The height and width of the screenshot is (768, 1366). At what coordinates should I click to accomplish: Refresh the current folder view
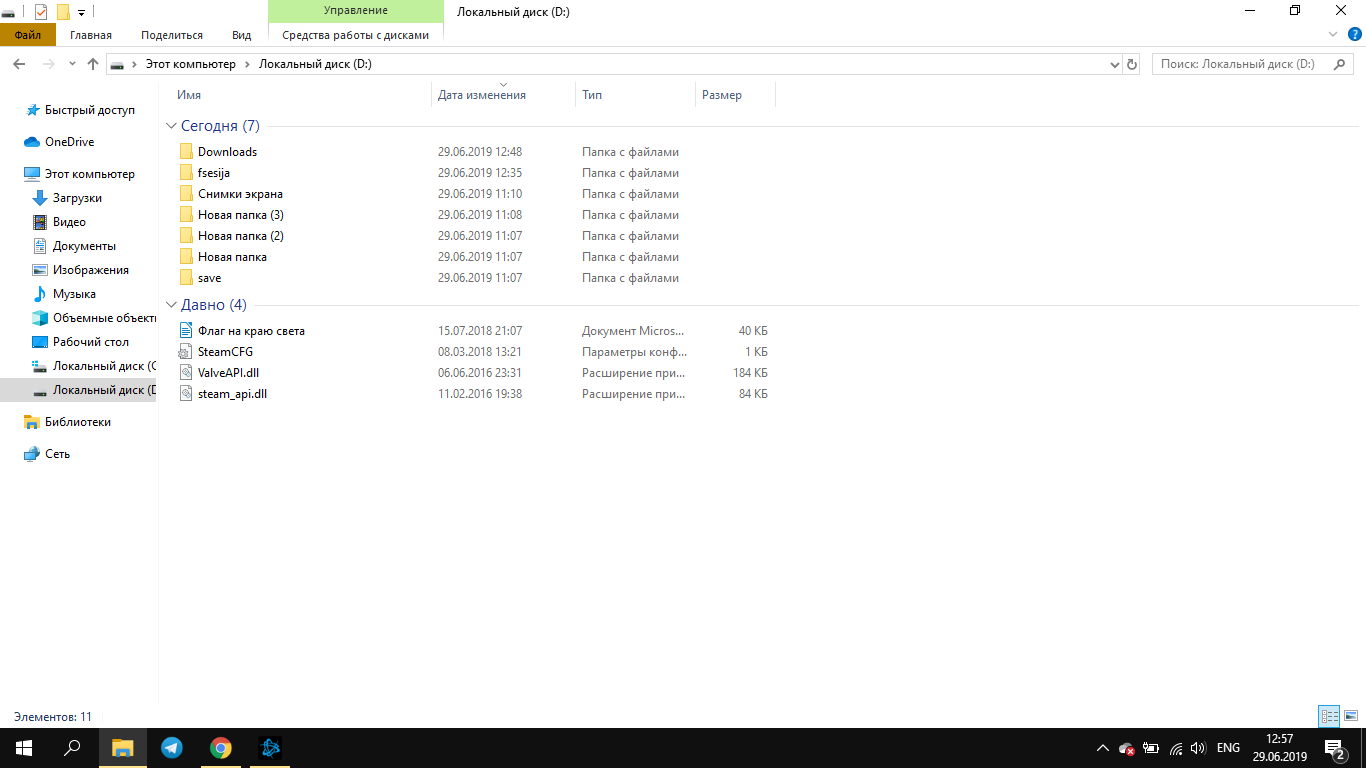pyautogui.click(x=1132, y=64)
